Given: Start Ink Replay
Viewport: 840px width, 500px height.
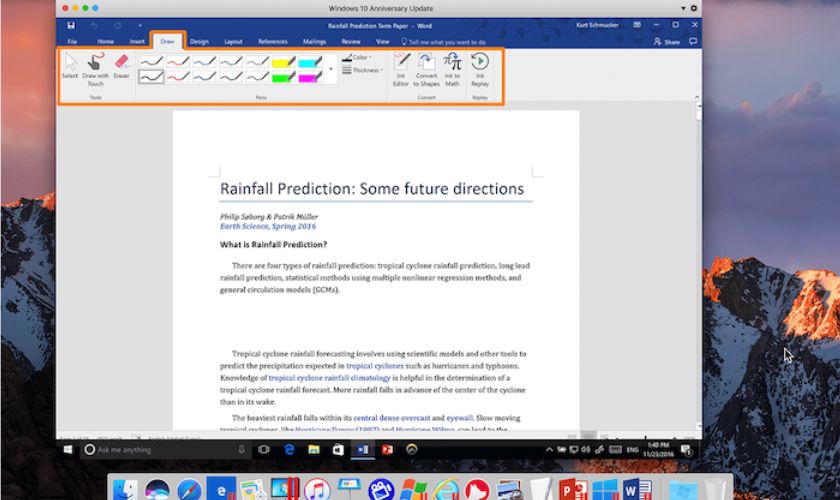Looking at the screenshot, I should coord(480,70).
